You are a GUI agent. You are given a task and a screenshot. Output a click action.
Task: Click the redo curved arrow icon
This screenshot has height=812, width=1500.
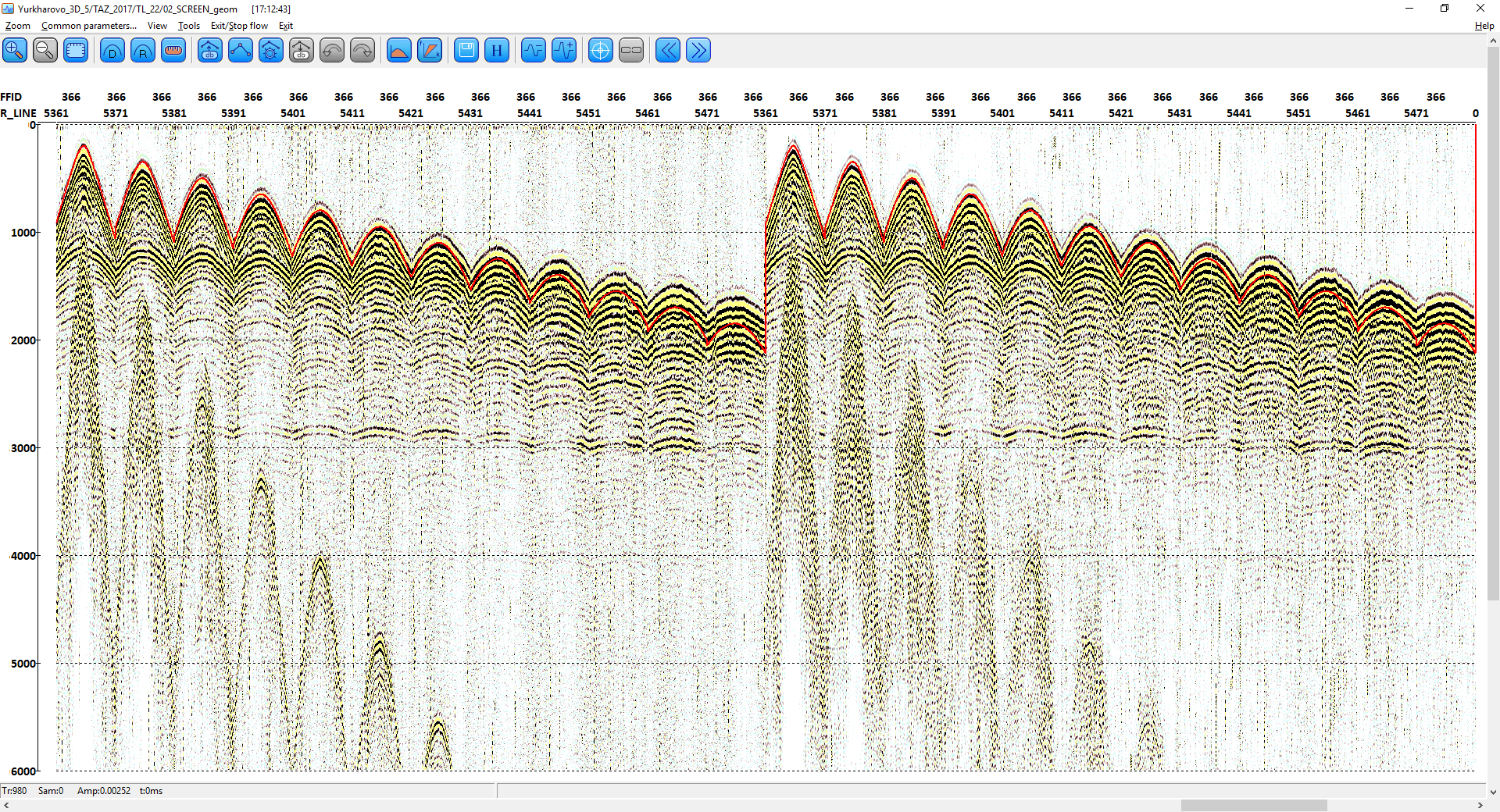362,51
